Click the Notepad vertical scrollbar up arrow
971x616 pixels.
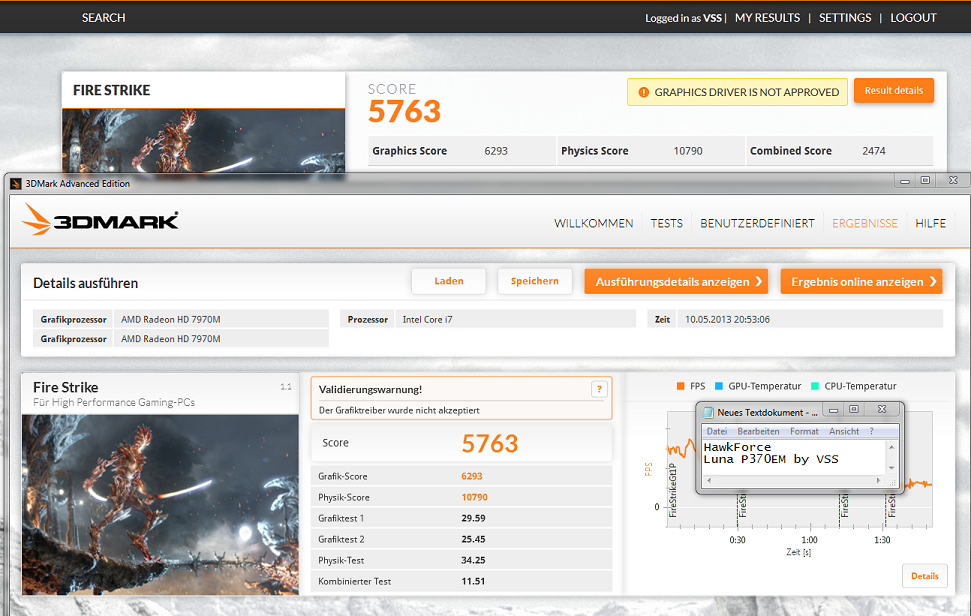(892, 447)
